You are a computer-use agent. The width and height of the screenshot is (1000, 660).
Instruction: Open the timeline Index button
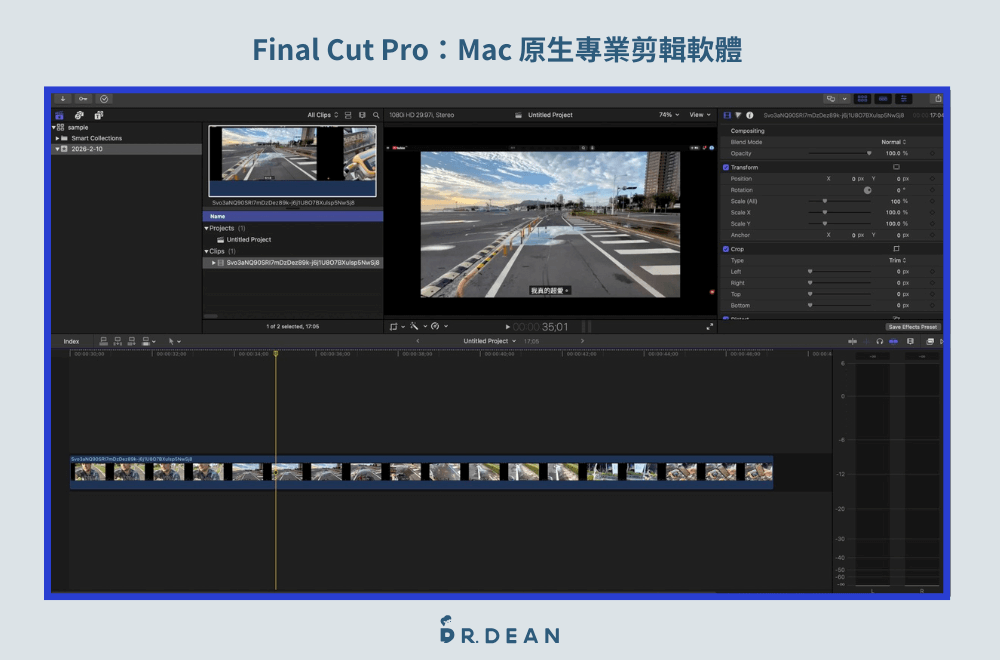(x=71, y=342)
